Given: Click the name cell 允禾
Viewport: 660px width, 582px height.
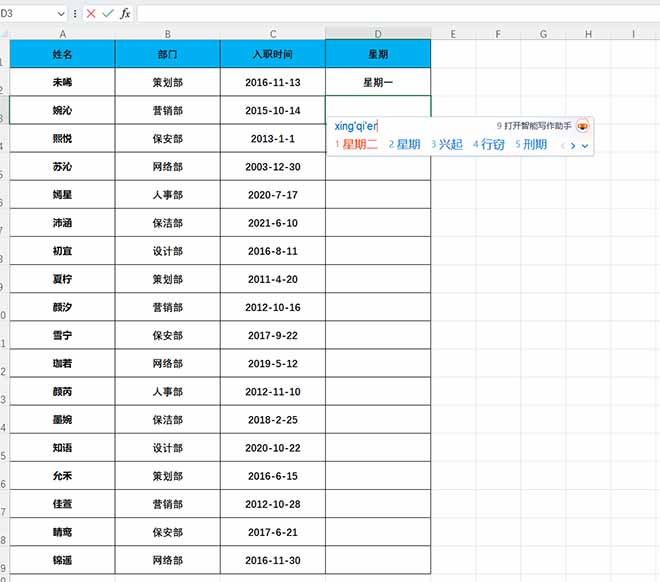Looking at the screenshot, I should point(62,476).
